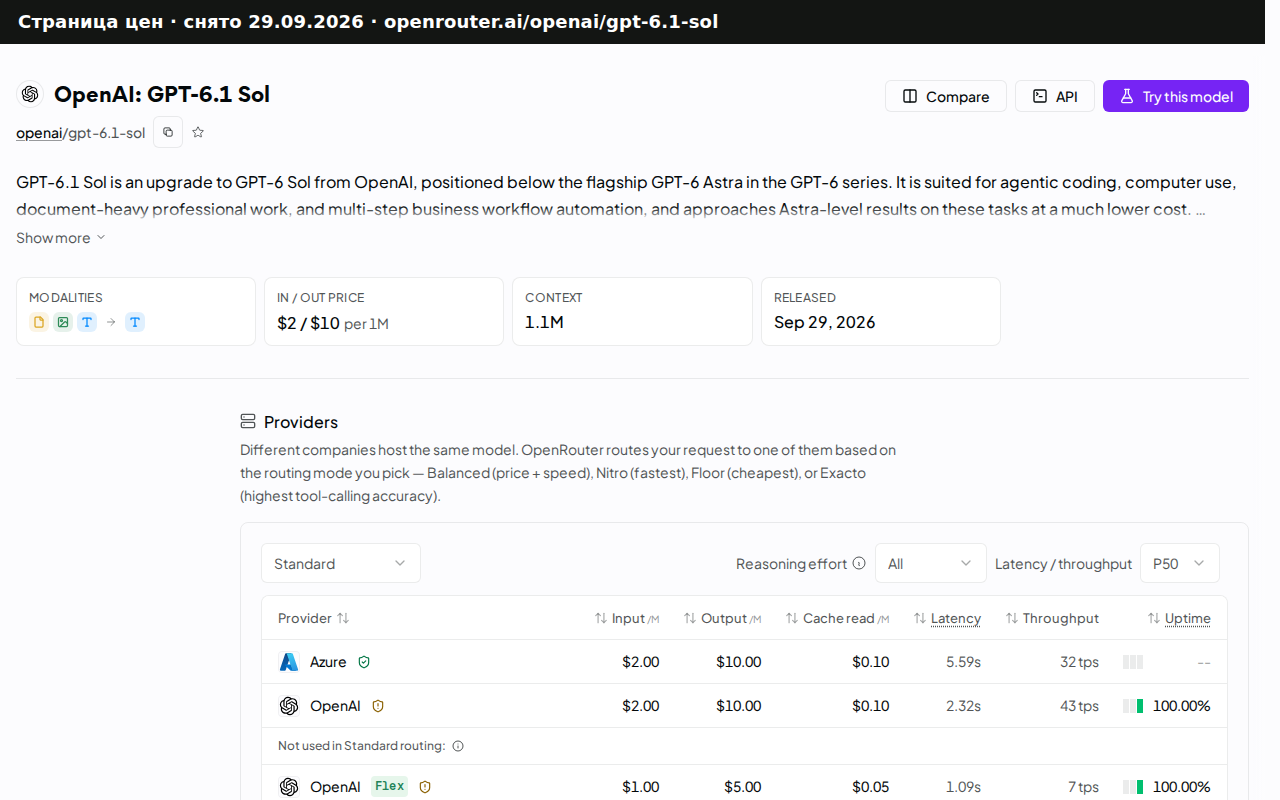Click the MODALITIES card label
Viewport: 1280px width, 800px height.
click(x=66, y=297)
